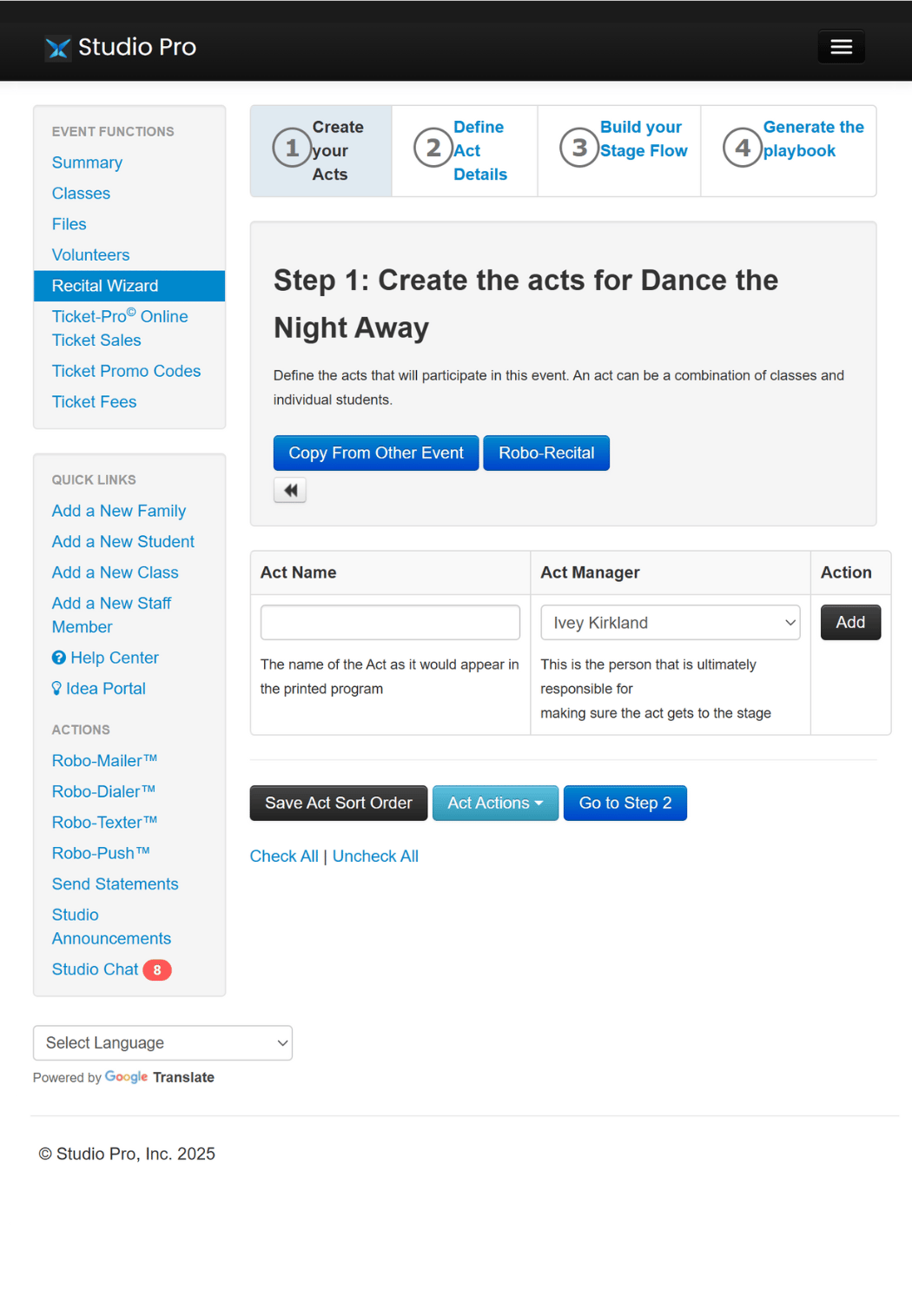The width and height of the screenshot is (912, 1316).
Task: Open the hamburger navigation menu
Action: 840,47
